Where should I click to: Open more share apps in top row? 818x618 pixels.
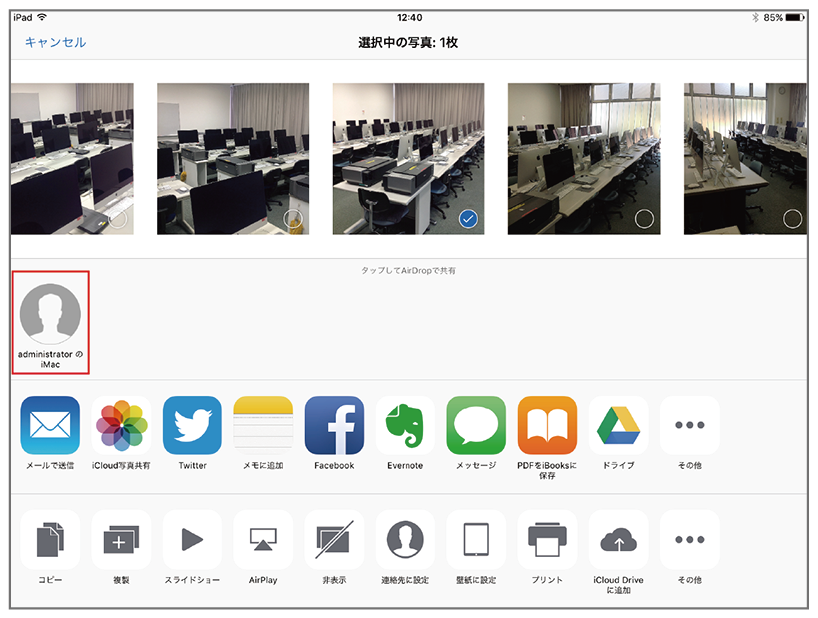pos(689,426)
